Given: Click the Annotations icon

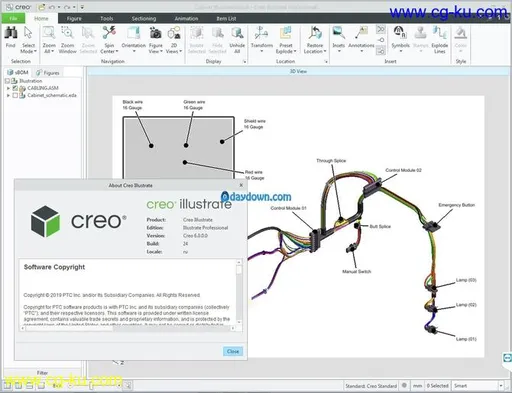Looking at the screenshot, I should coord(361,33).
